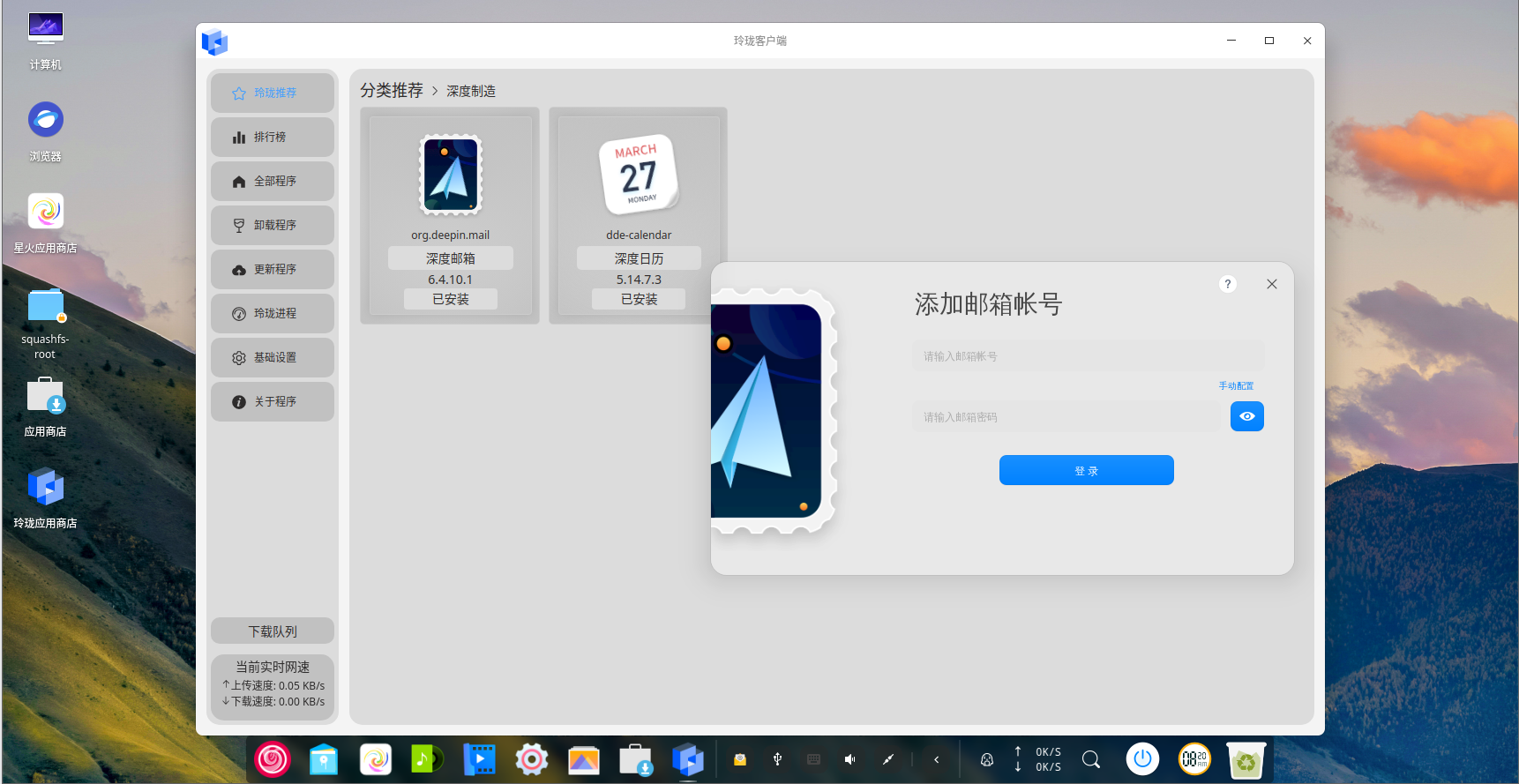Image resolution: width=1519 pixels, height=784 pixels.
Task: Close the 添加邮箱帐号 dialog
Action: [x=1272, y=284]
